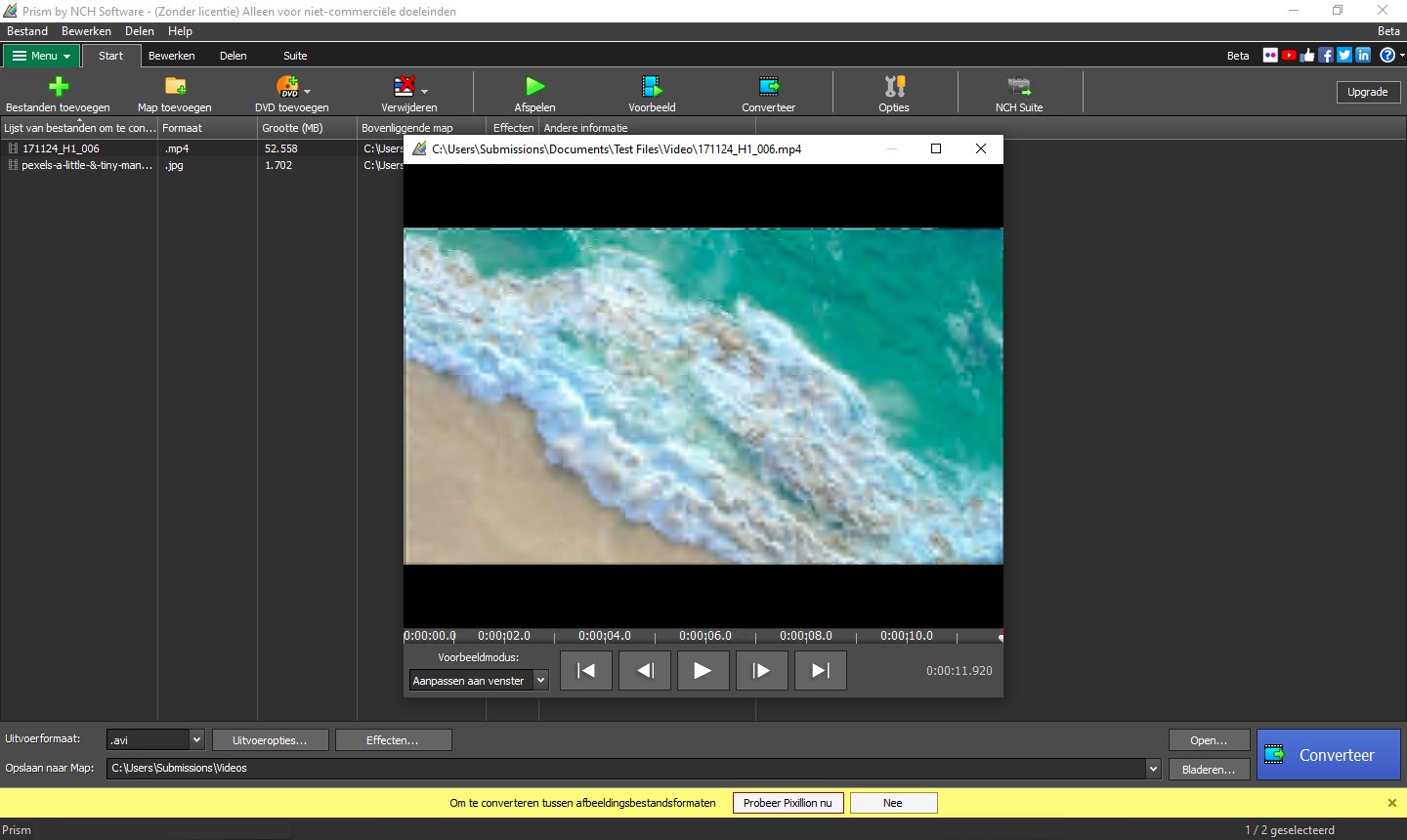This screenshot has width=1407, height=840.
Task: Click the thumbs-up like icon
Action: coord(1307,56)
